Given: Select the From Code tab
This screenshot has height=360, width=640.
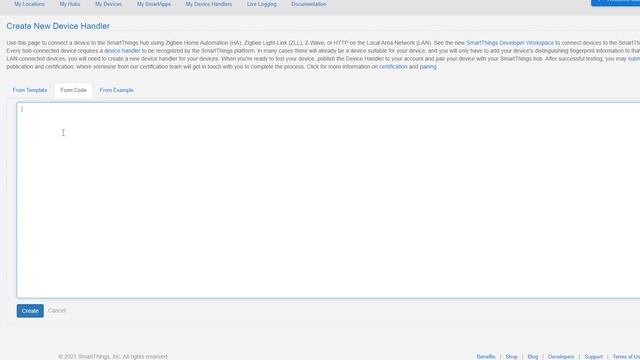Looking at the screenshot, I should (73, 90).
